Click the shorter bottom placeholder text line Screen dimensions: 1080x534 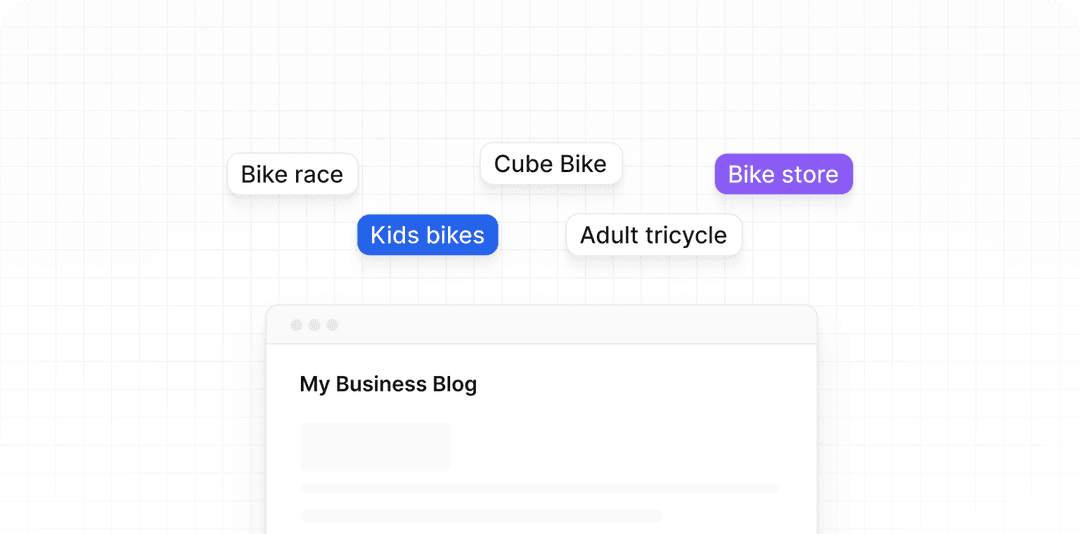coord(481,516)
